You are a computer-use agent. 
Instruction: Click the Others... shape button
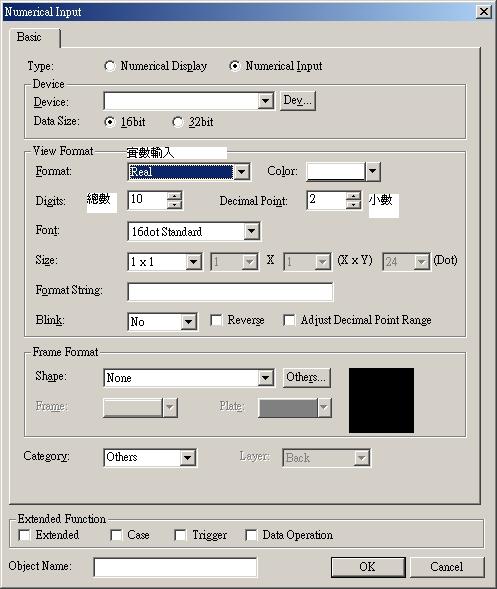click(307, 377)
